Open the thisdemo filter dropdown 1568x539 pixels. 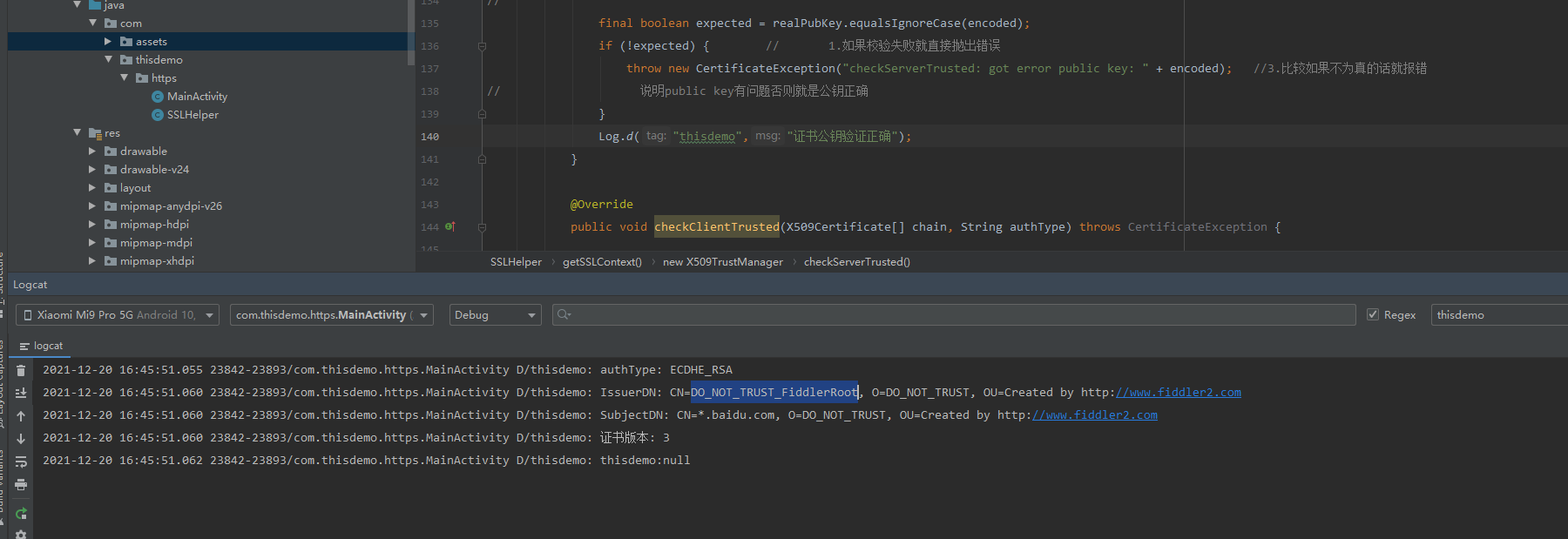click(x=1499, y=315)
